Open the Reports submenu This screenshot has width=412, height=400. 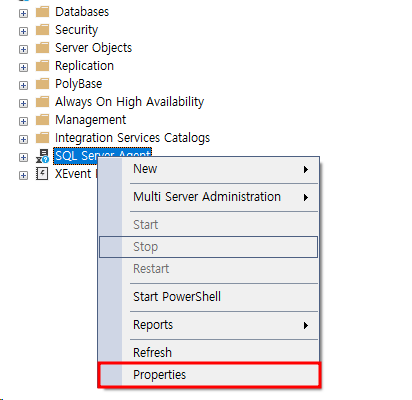pos(208,325)
